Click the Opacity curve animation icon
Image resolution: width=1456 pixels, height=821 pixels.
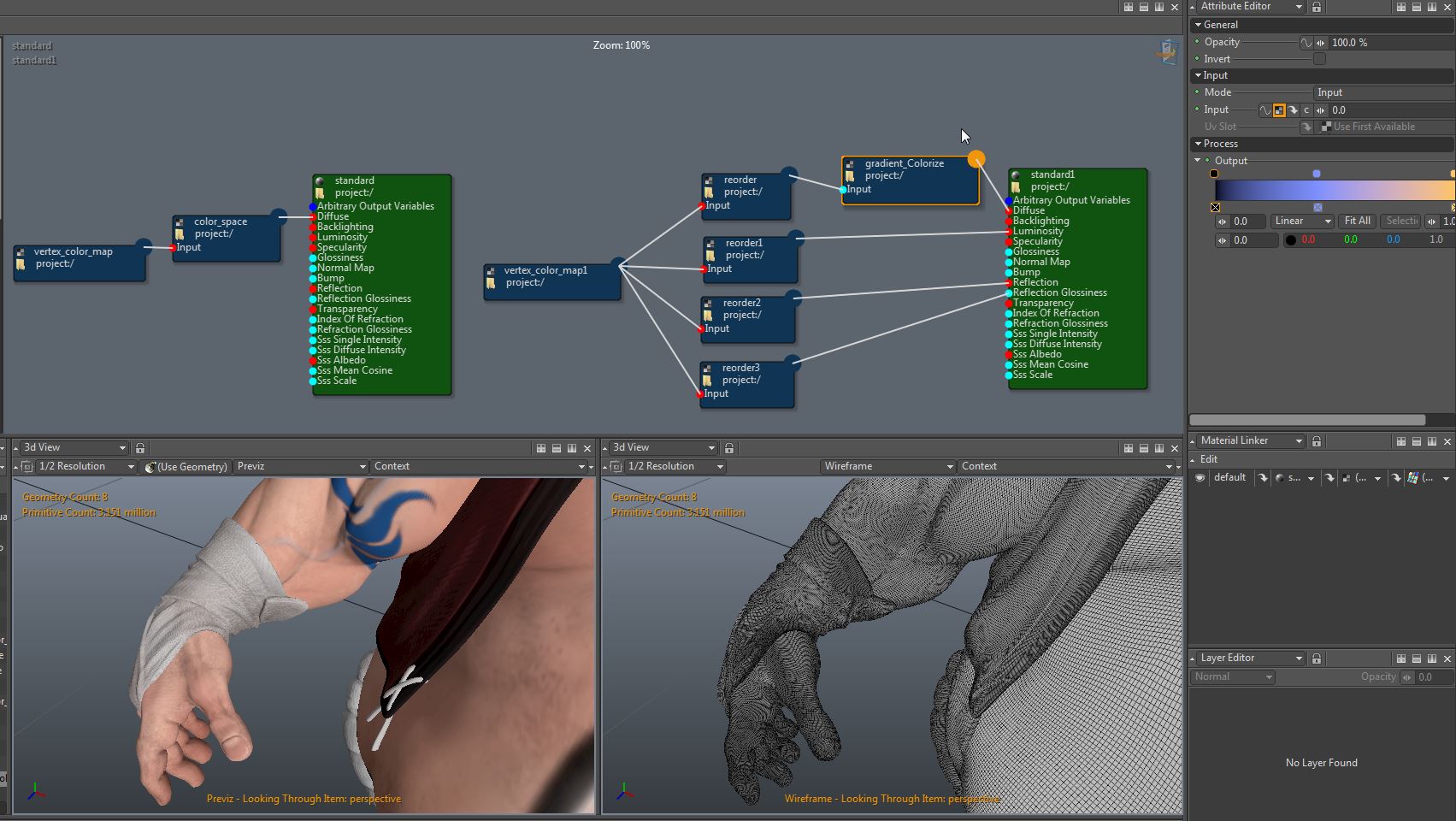(1306, 43)
